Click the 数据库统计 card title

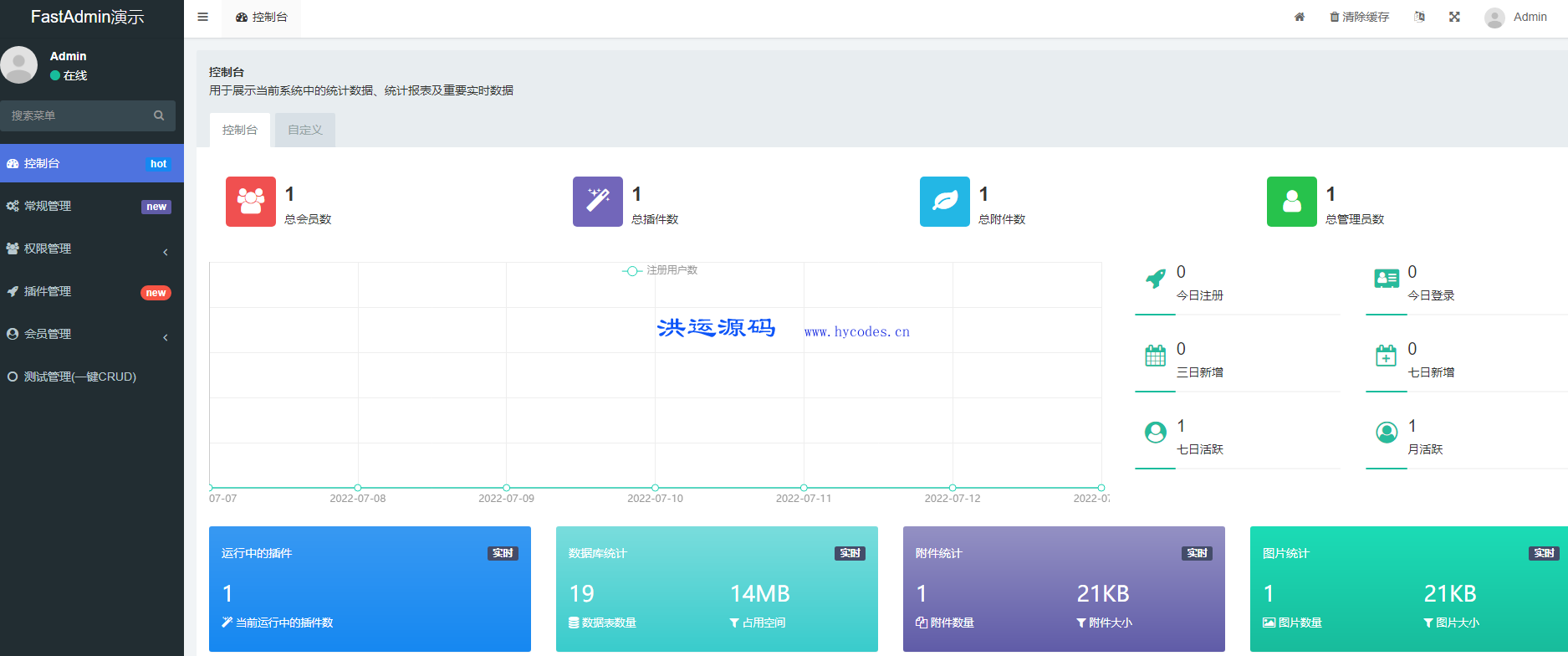tap(597, 553)
